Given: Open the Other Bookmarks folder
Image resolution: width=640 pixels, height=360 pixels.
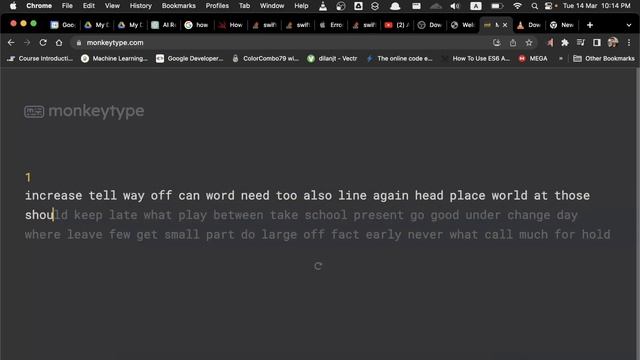Looking at the screenshot, I should [604, 58].
